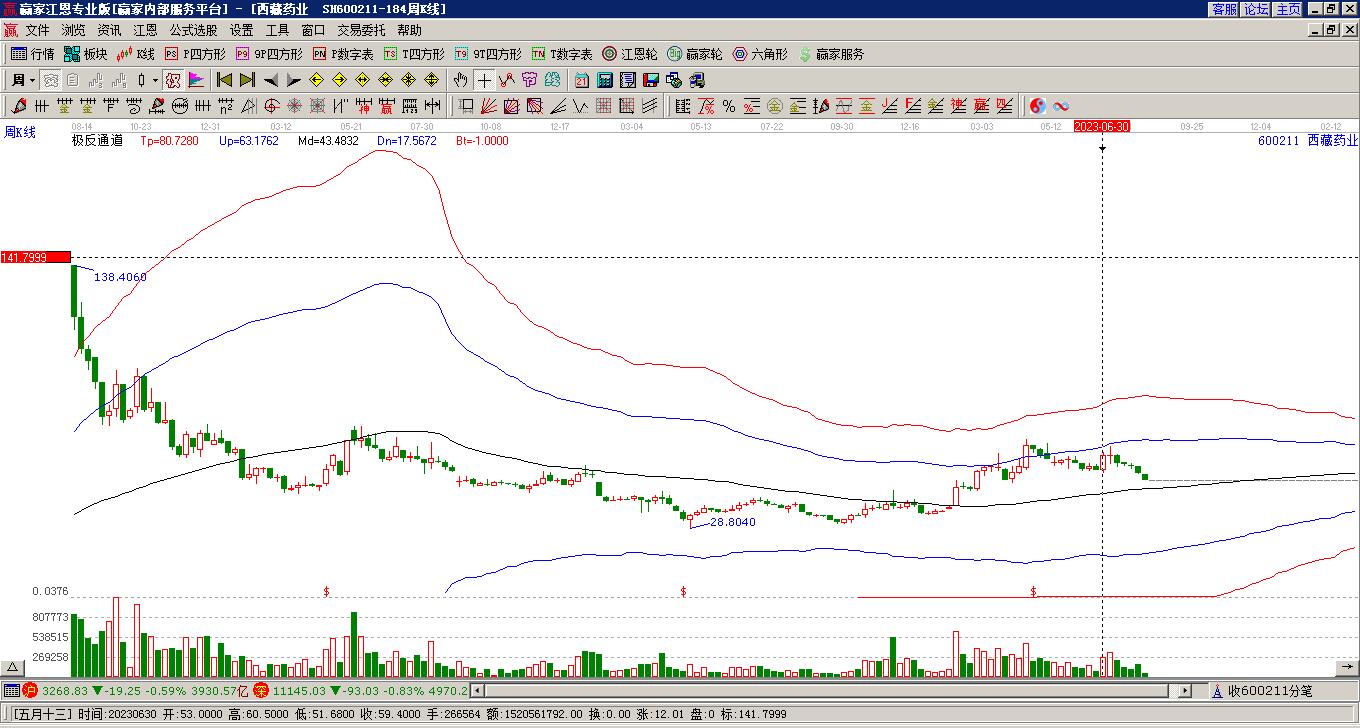This screenshot has height=728, width=1360.
Task: Open the 资讯 menu
Action: [109, 31]
